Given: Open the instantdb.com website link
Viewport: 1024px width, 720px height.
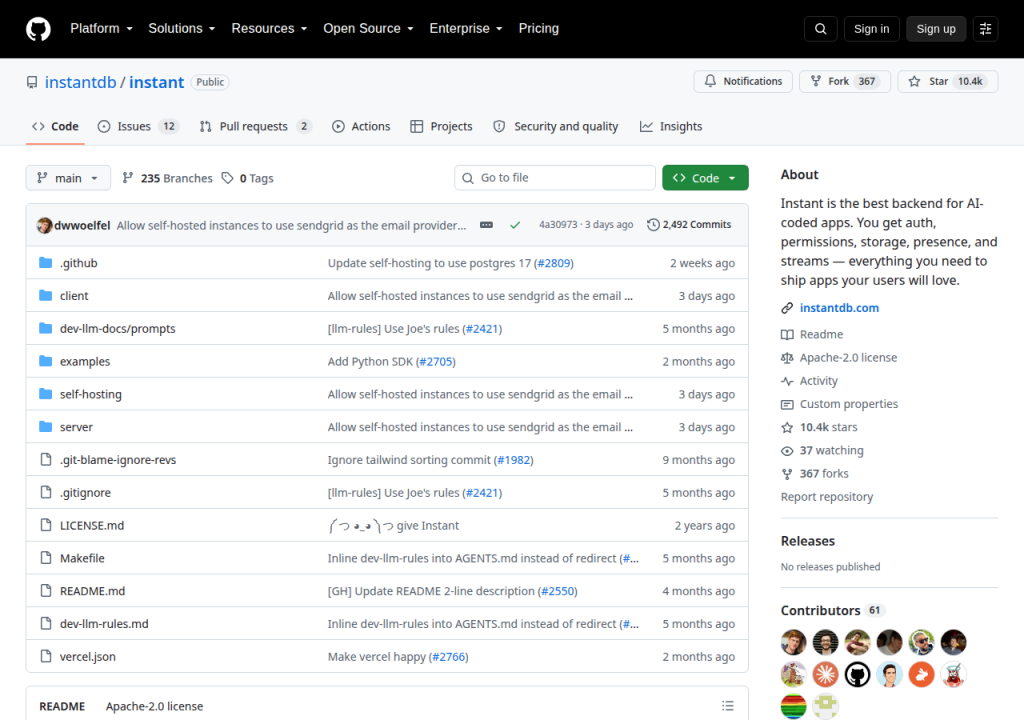Looking at the screenshot, I should click(x=839, y=308).
